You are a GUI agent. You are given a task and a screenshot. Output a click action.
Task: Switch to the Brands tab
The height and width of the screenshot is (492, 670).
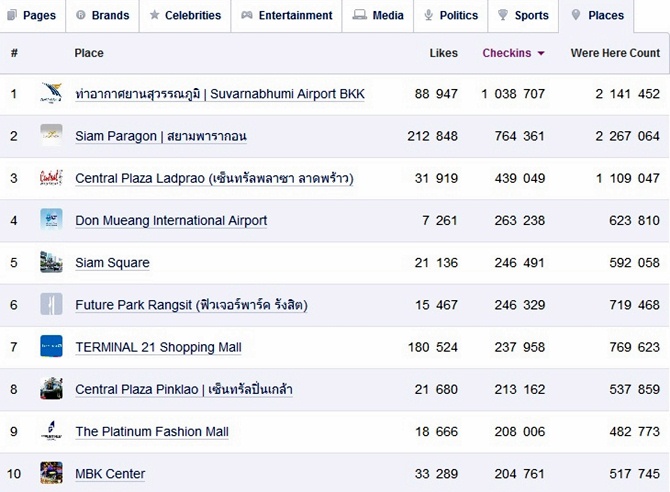(x=103, y=15)
